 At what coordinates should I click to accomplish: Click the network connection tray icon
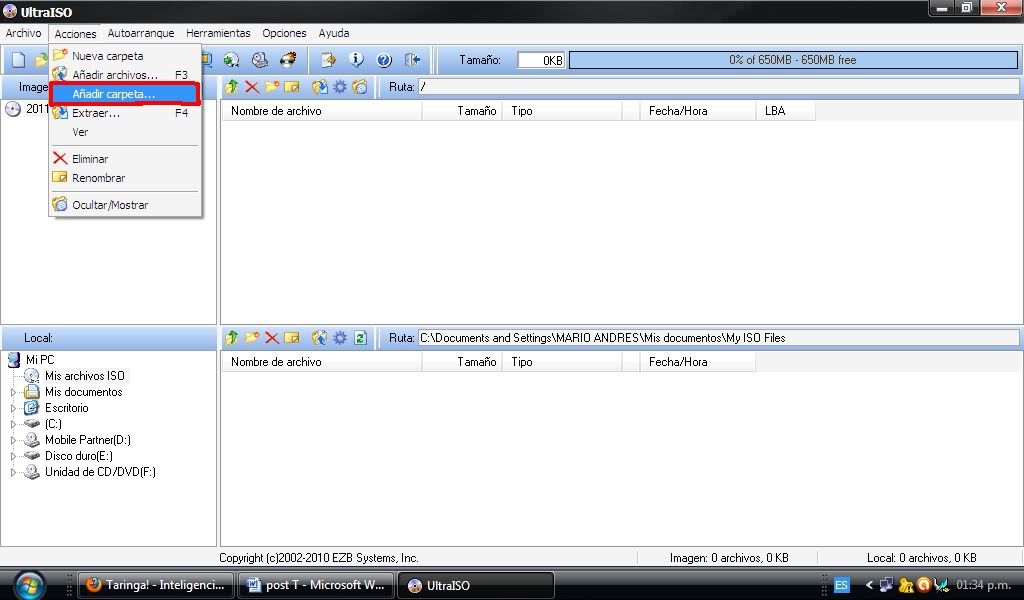pyautogui.click(x=886, y=585)
